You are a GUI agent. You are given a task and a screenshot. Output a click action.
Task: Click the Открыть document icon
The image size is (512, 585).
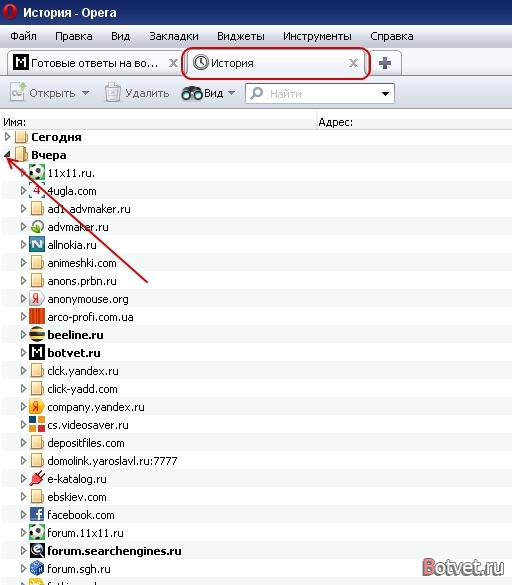click(18, 92)
